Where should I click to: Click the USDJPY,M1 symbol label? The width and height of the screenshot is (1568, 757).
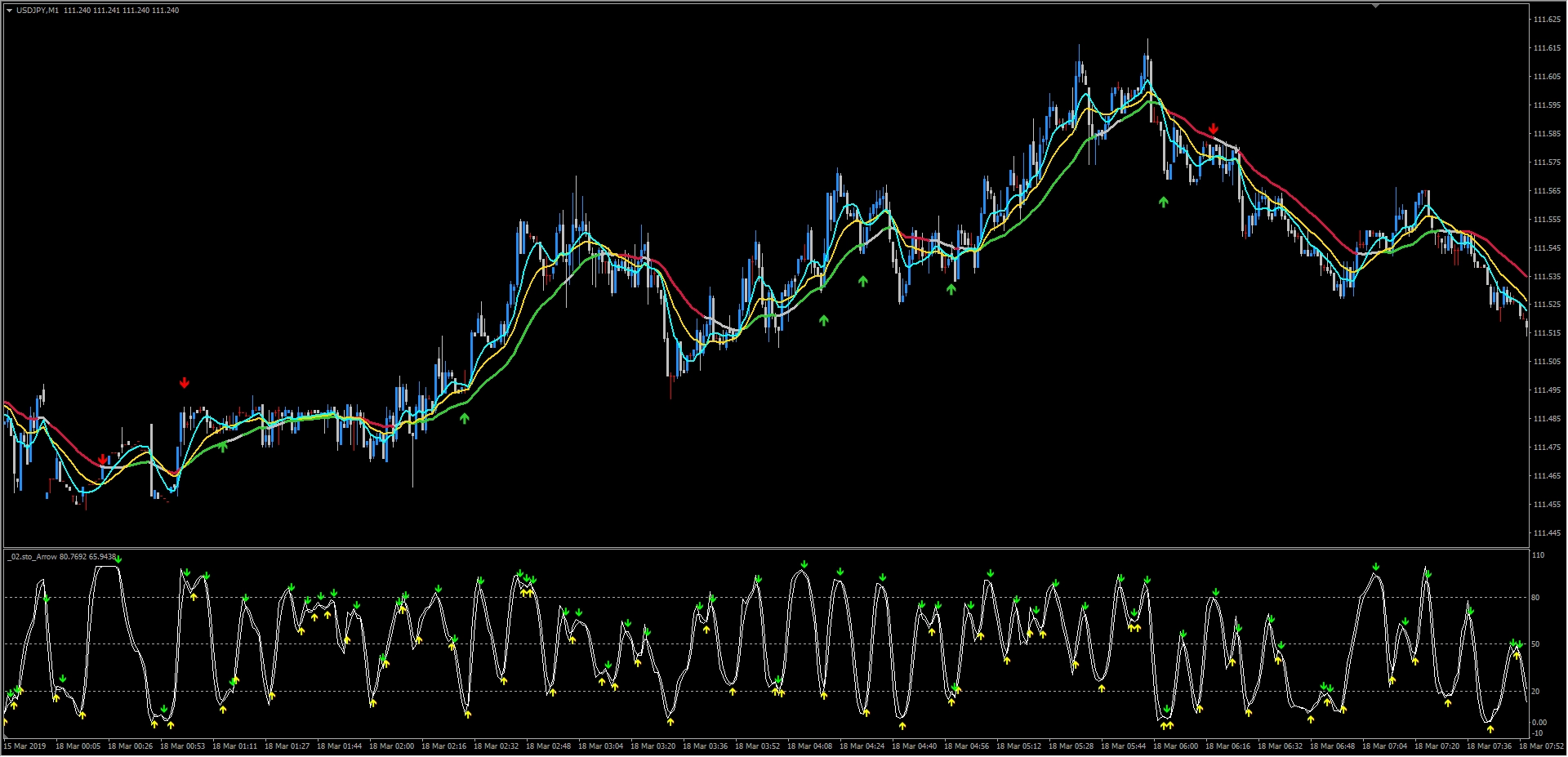point(38,11)
